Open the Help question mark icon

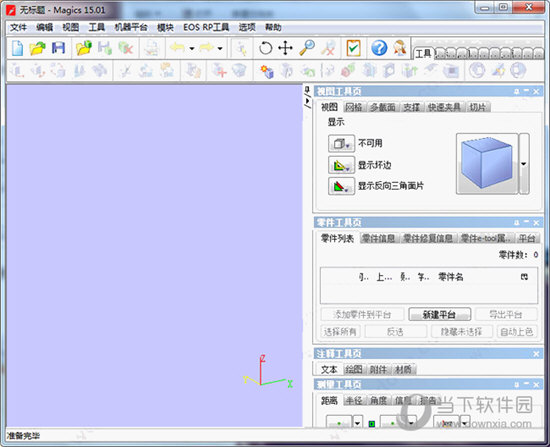379,48
